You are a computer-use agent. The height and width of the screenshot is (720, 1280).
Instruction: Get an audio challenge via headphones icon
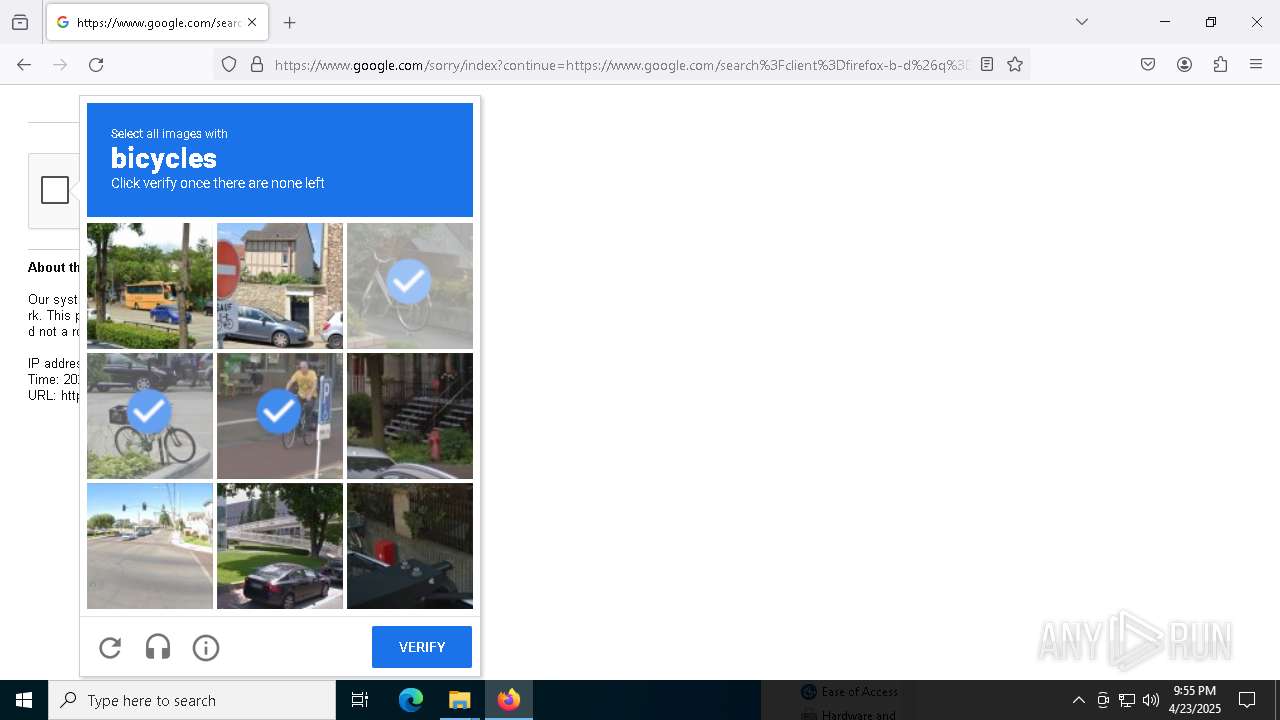pyautogui.click(x=158, y=648)
